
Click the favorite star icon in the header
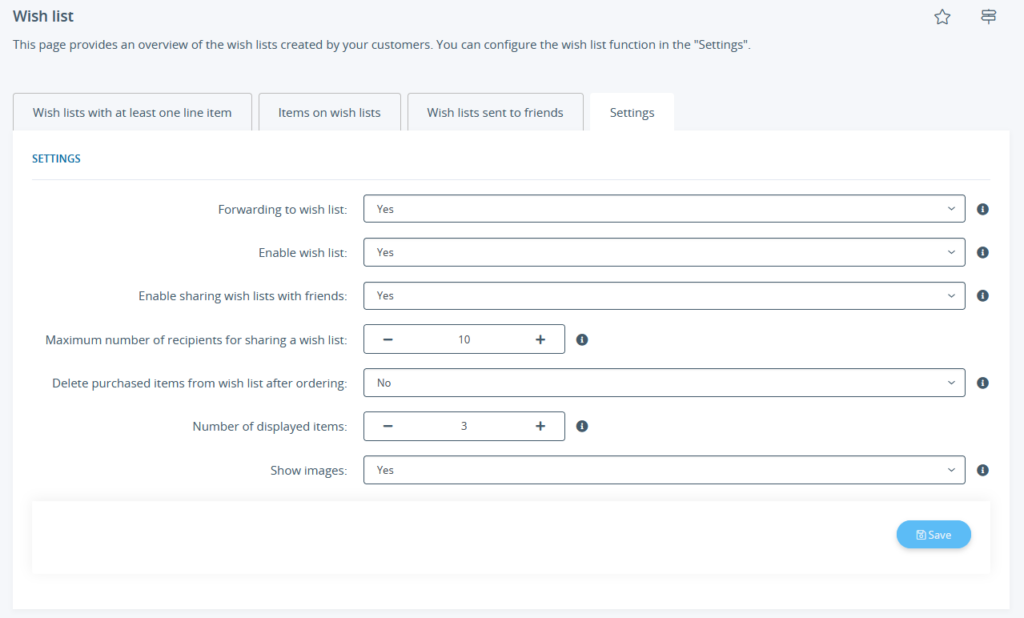(x=942, y=17)
